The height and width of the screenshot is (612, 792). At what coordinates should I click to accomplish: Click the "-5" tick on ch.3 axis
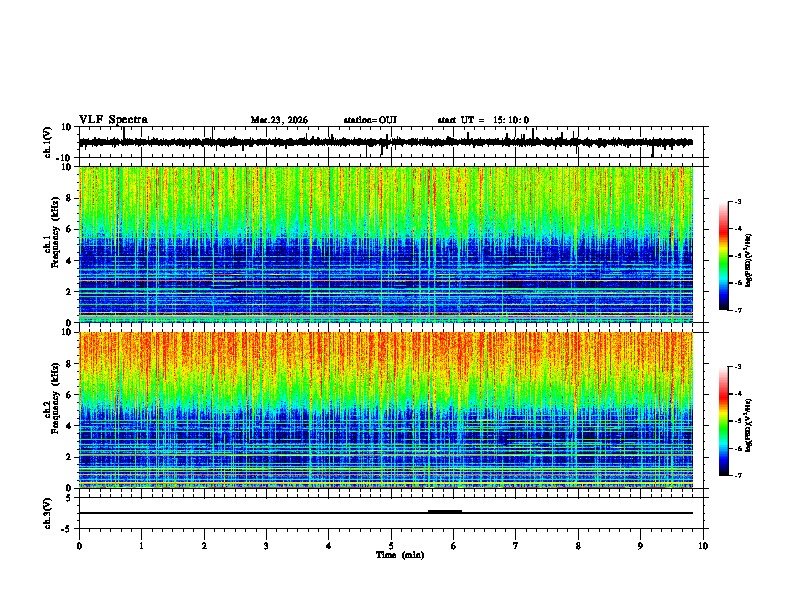pyautogui.click(x=67, y=529)
